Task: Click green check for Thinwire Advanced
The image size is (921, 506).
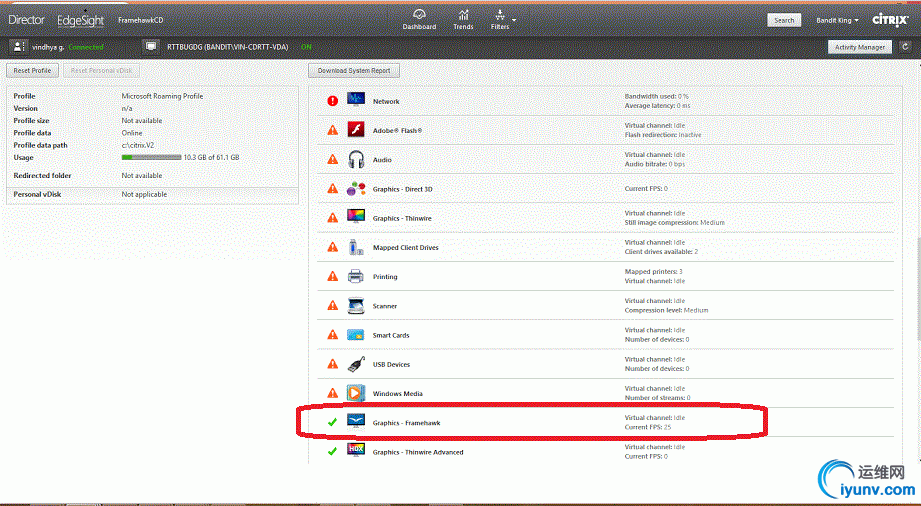Action: pyautogui.click(x=332, y=451)
